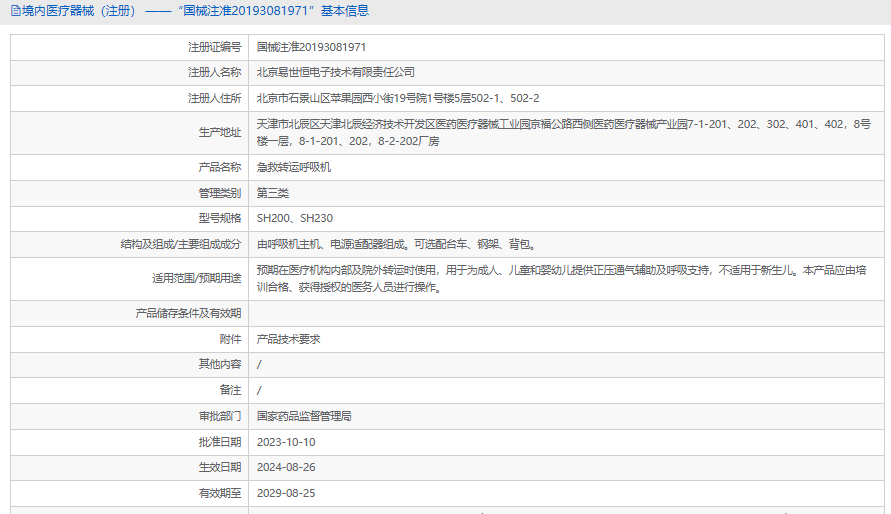Click the management class value 第三类
This screenshot has height=514, width=891.
(x=273, y=193)
